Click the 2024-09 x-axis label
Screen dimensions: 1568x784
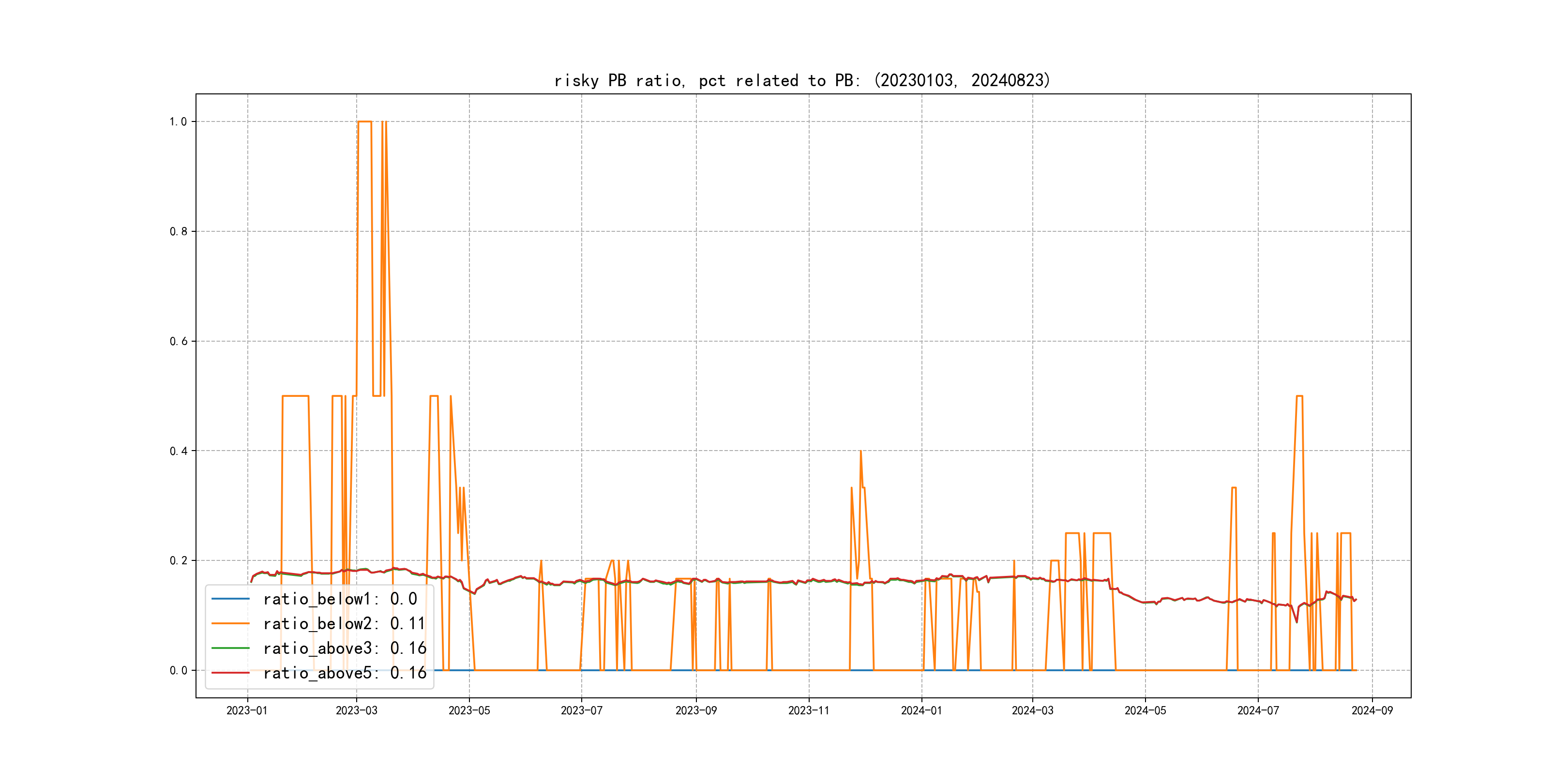pyautogui.click(x=1372, y=710)
